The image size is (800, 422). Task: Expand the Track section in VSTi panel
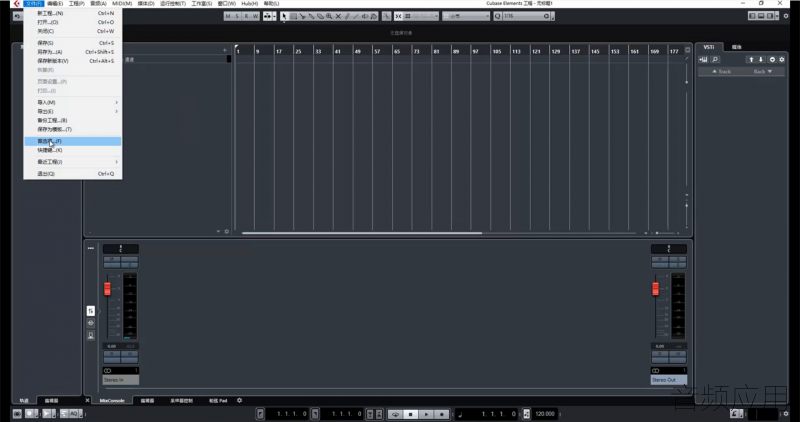coord(721,72)
